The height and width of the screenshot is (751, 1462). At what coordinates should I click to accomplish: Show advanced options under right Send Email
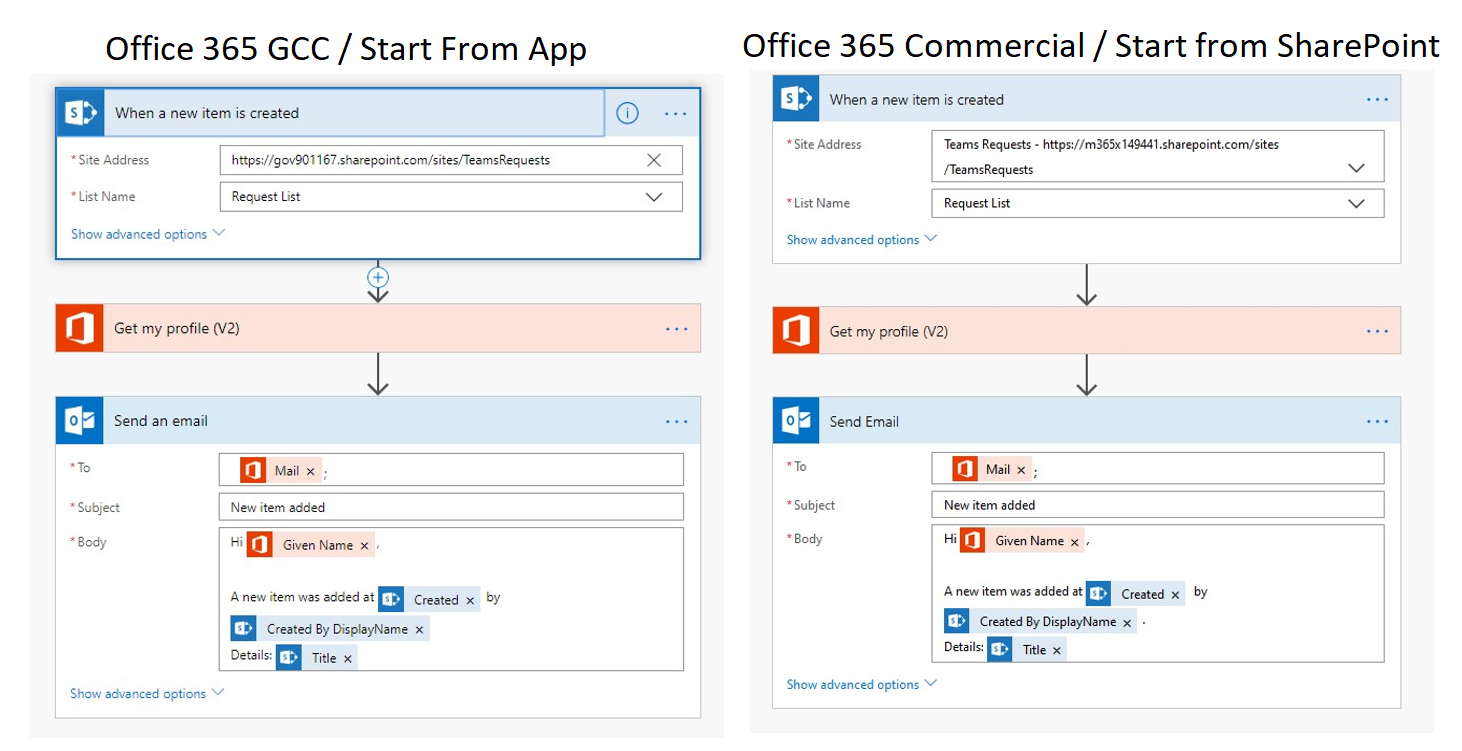pos(862,684)
